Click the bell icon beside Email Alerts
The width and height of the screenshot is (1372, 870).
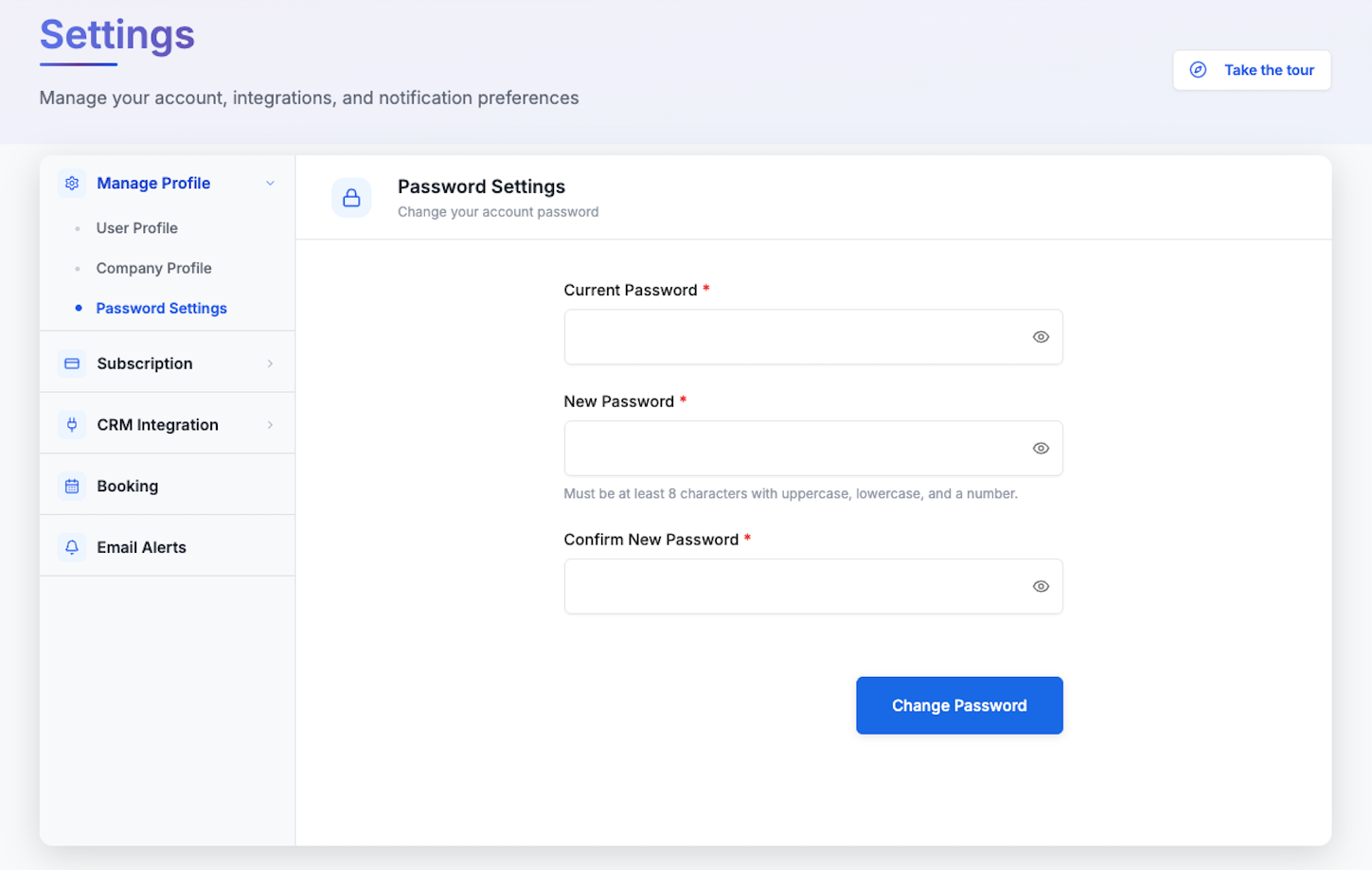(72, 547)
